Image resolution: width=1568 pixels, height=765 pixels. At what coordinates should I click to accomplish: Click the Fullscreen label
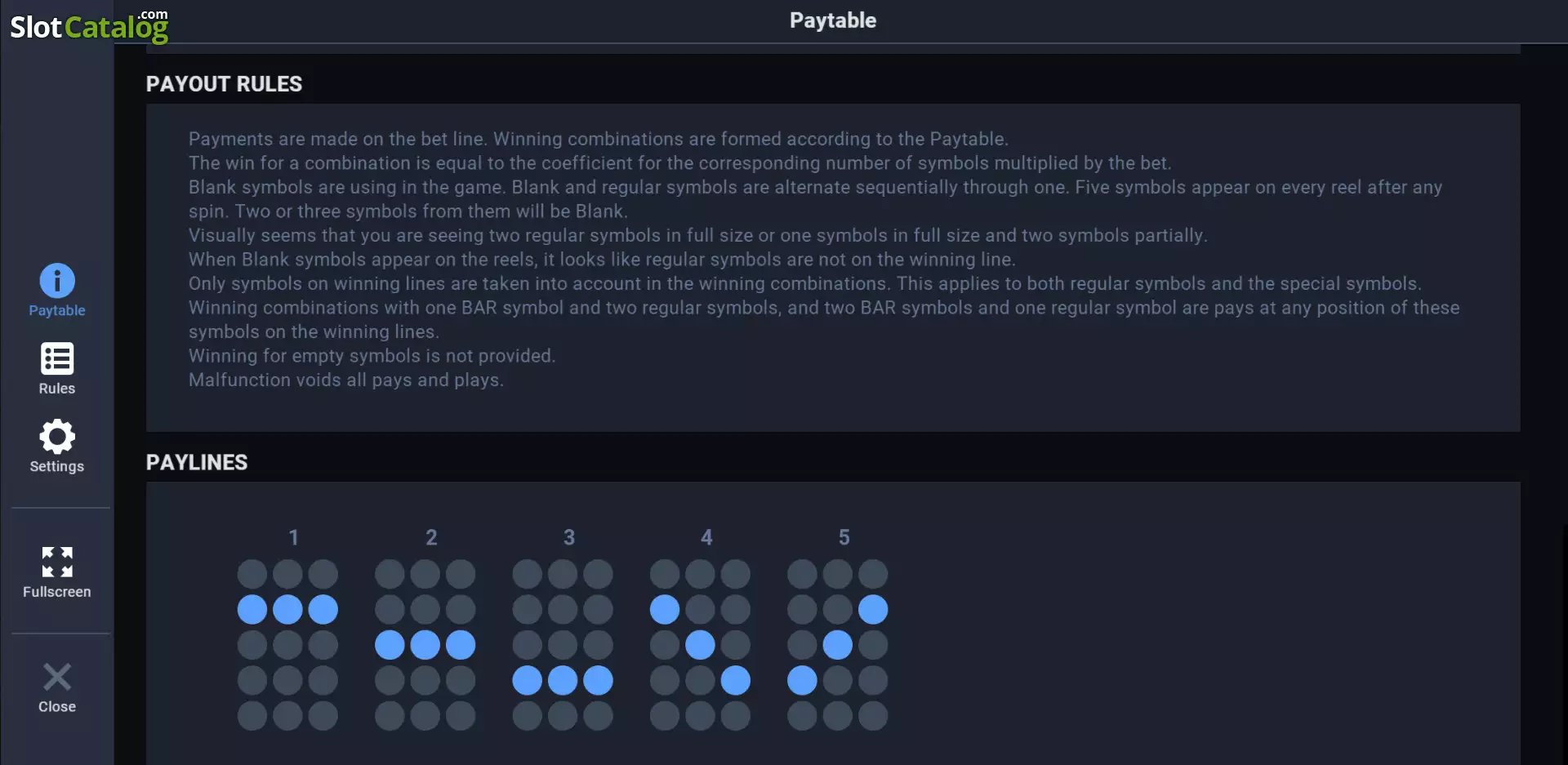point(57,592)
